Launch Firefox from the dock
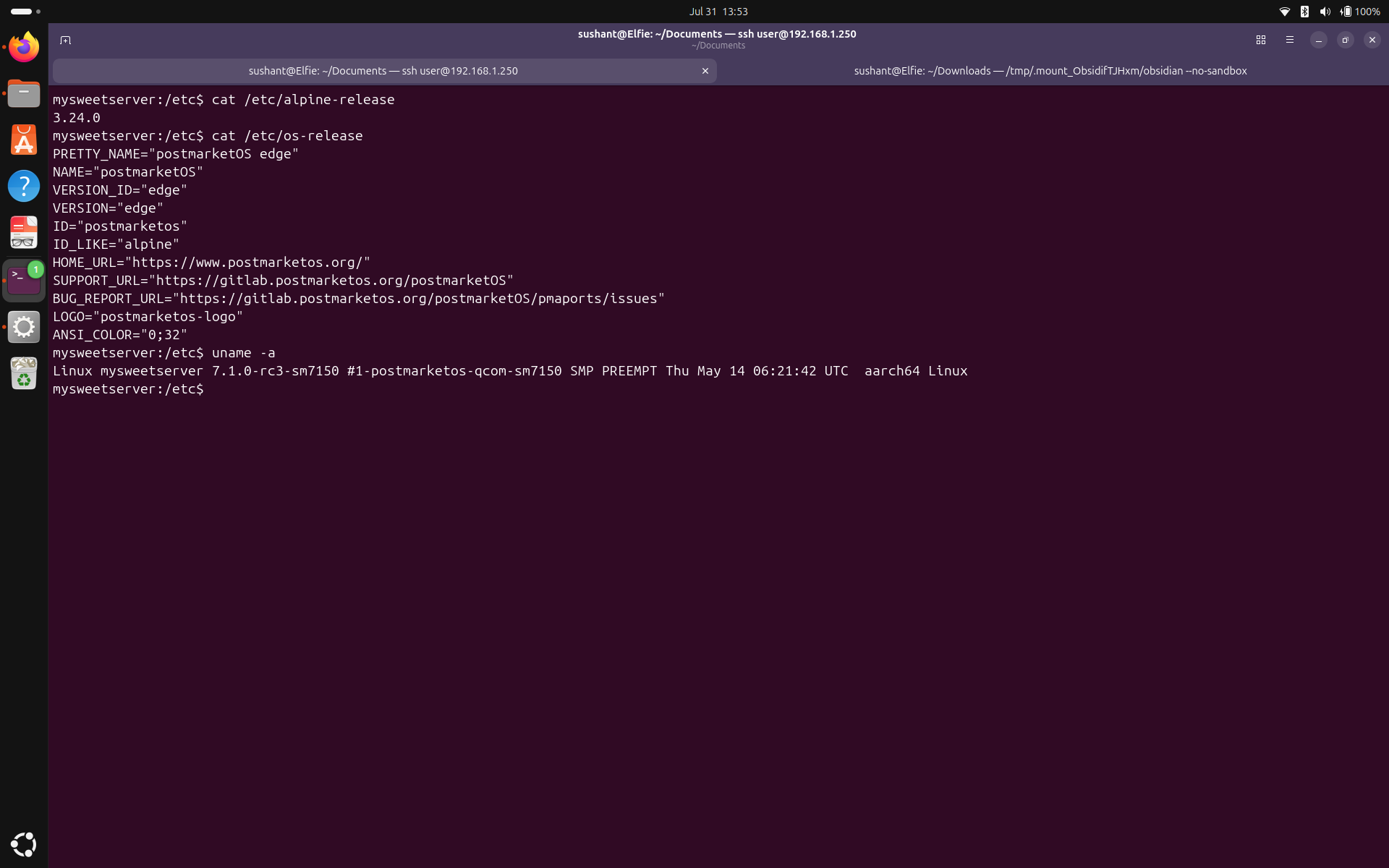 point(24,47)
